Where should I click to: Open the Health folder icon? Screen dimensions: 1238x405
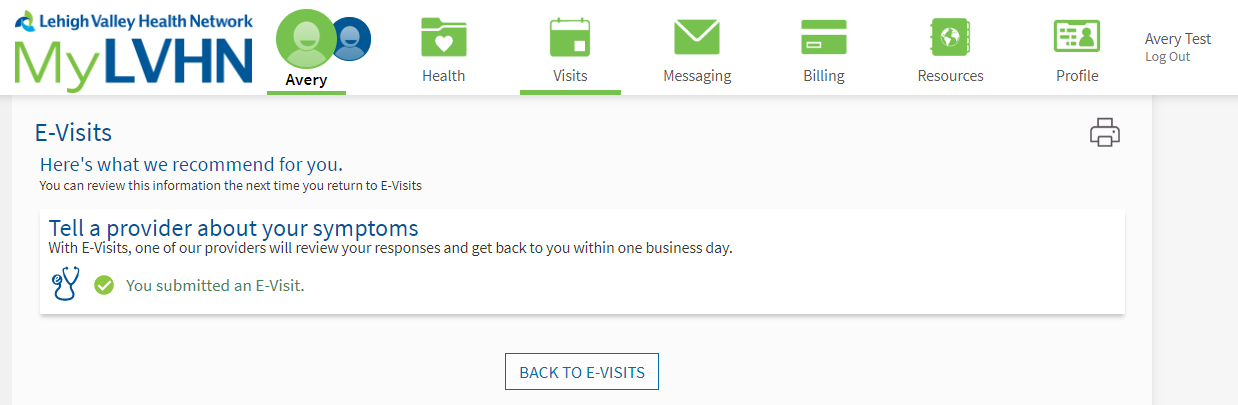point(443,38)
